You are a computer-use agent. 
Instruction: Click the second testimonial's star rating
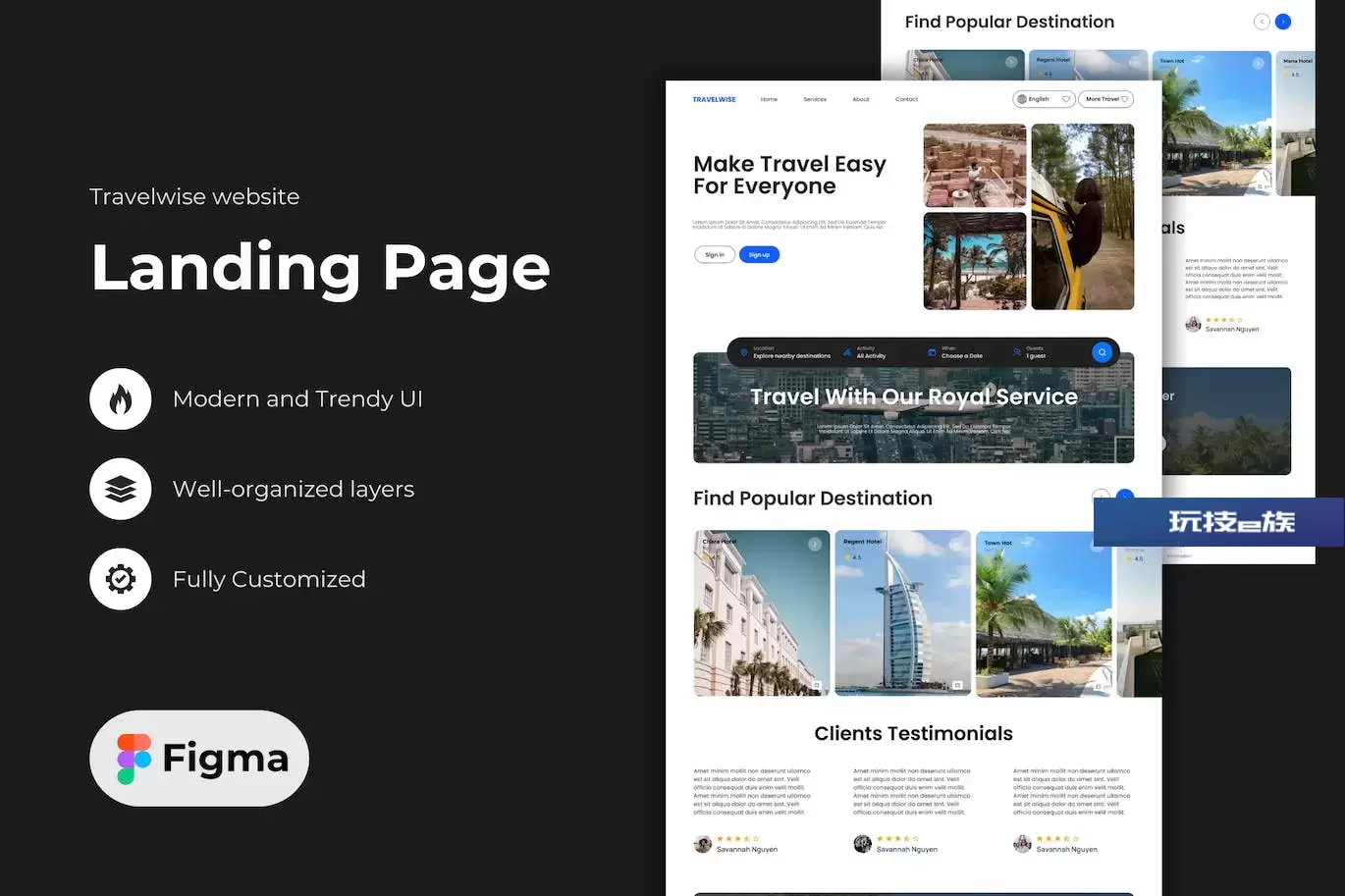pos(898,839)
